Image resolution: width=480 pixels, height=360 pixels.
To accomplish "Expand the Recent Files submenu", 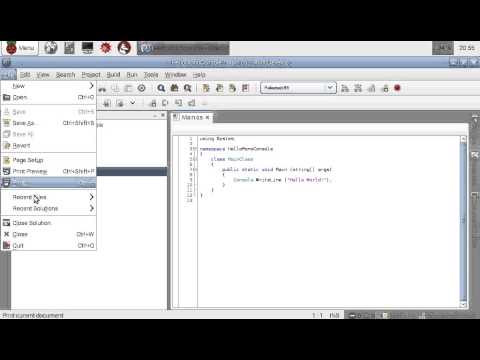I will tap(49, 197).
